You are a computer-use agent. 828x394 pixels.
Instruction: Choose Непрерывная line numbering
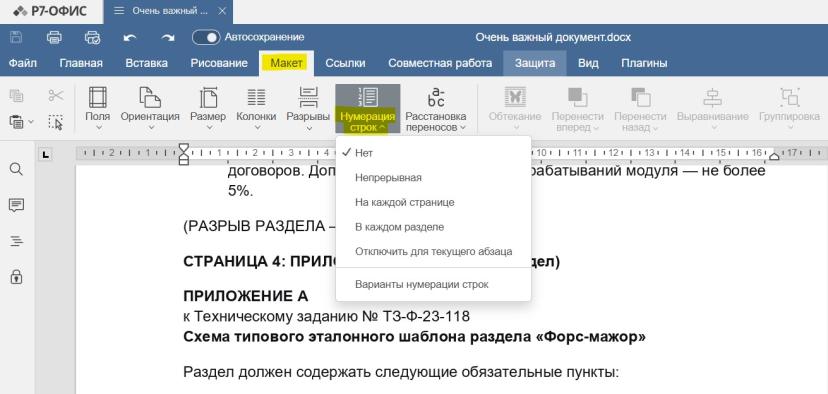click(433, 177)
